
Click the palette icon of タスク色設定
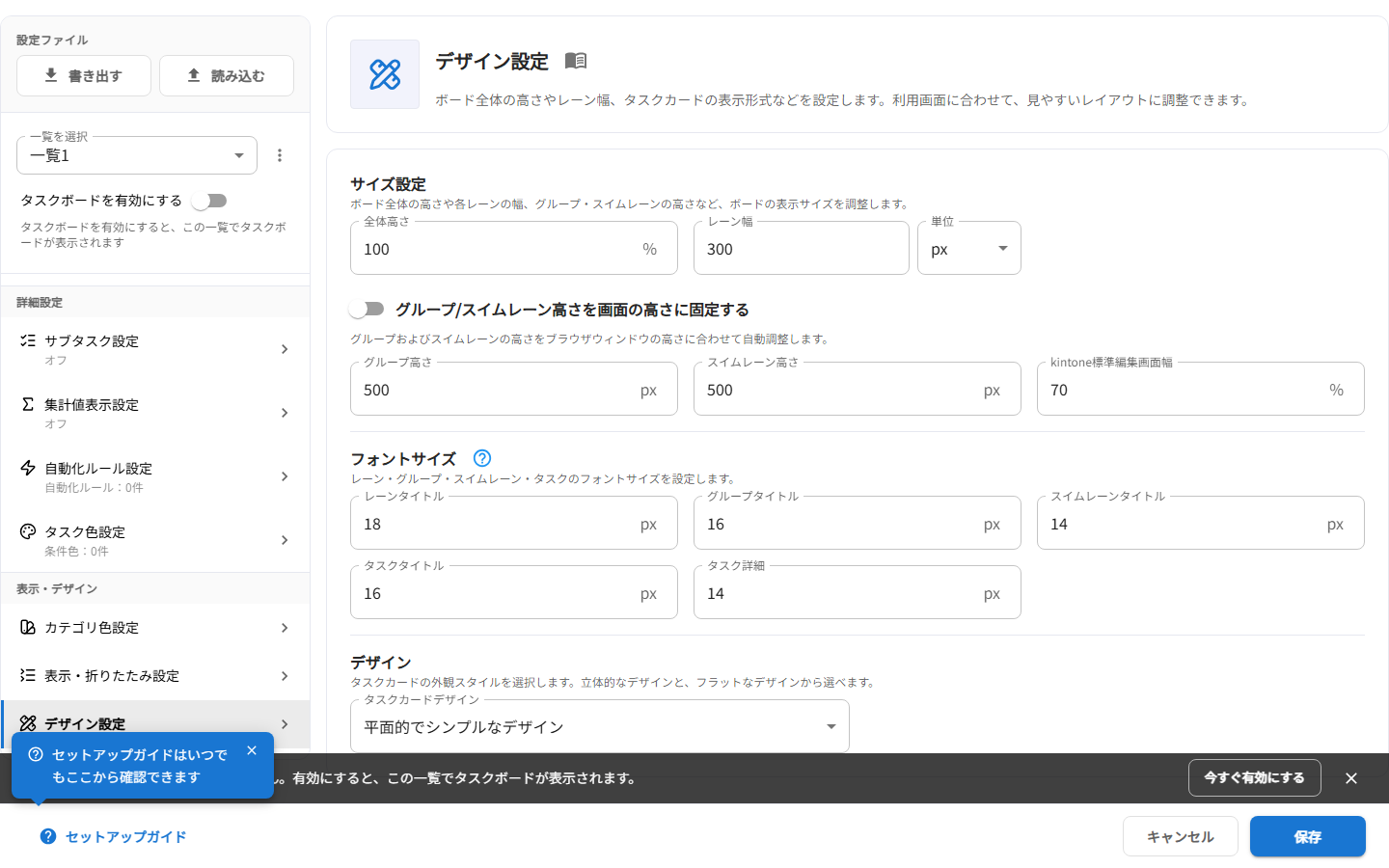(28, 531)
